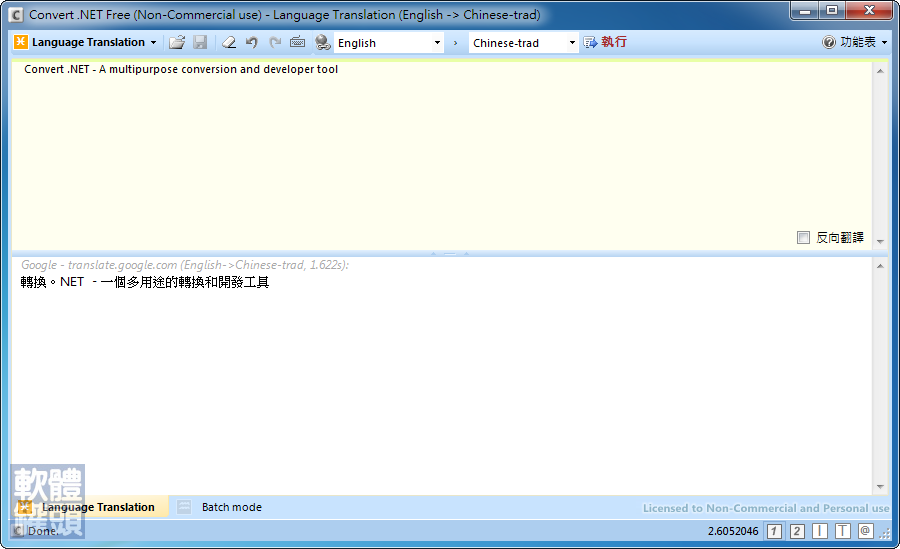Click the version number 2.6052046
This screenshot has height=549, width=900.
[733, 531]
